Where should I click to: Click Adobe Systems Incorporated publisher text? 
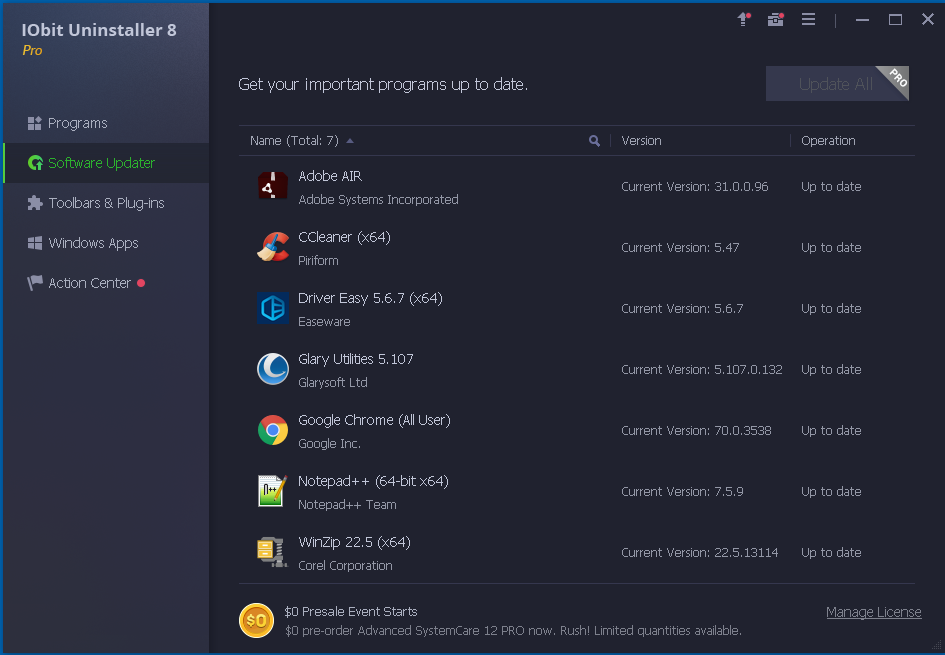coord(378,199)
